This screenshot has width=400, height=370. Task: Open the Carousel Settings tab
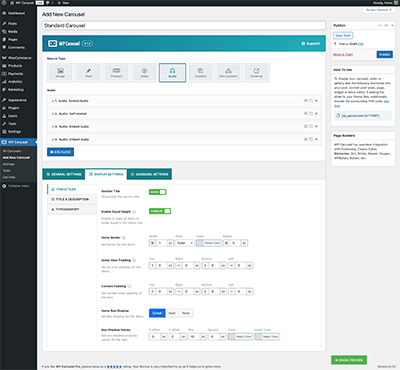click(x=149, y=174)
